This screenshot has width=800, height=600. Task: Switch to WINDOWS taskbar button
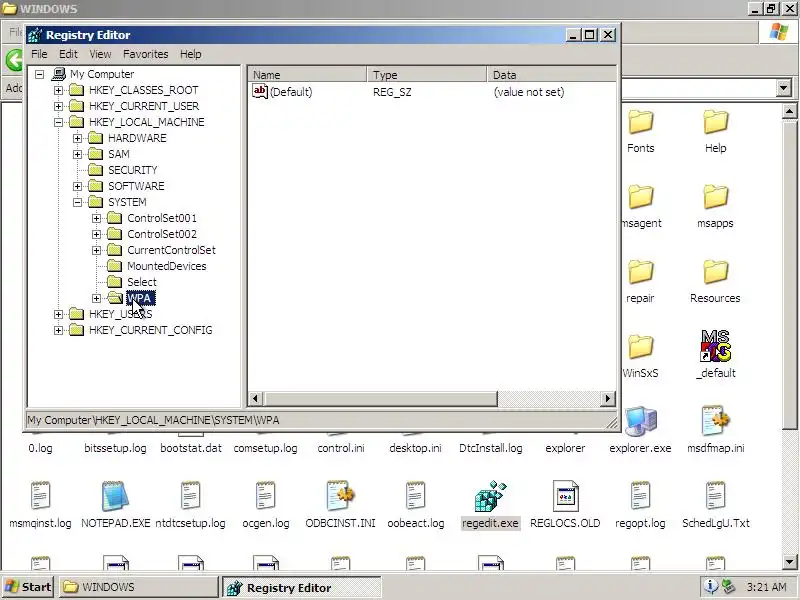[x=138, y=587]
